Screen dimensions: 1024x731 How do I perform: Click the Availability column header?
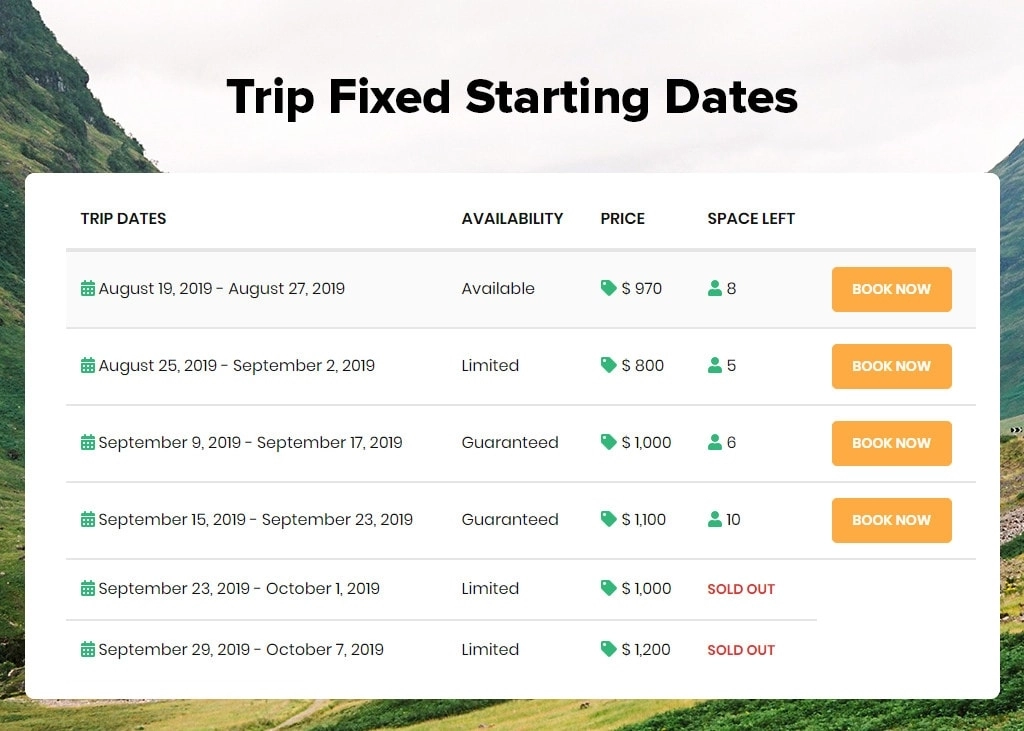(512, 218)
